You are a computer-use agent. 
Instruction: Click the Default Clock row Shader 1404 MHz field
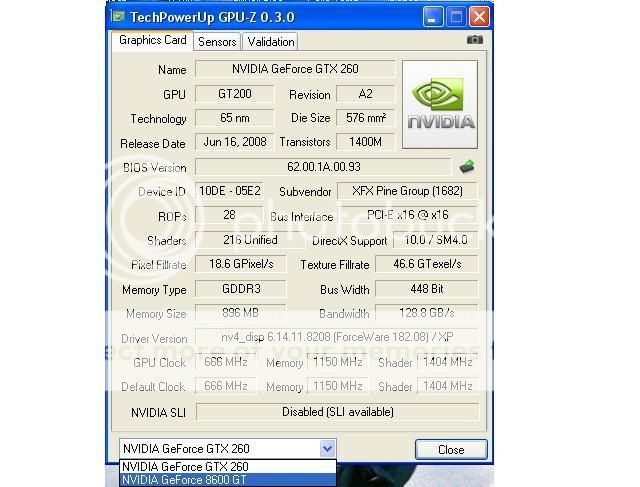point(448,386)
